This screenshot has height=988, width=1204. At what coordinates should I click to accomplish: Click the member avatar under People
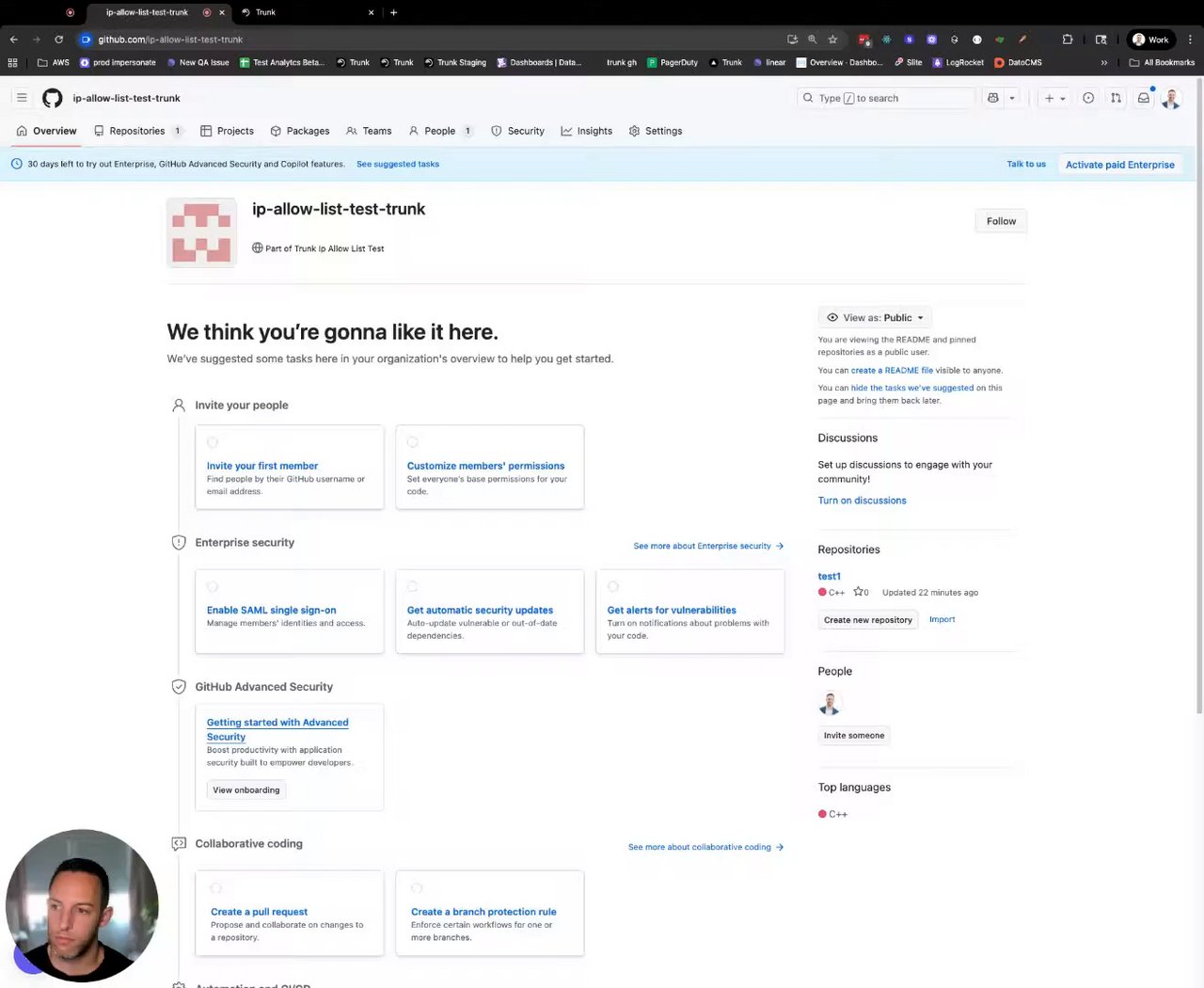click(x=830, y=703)
